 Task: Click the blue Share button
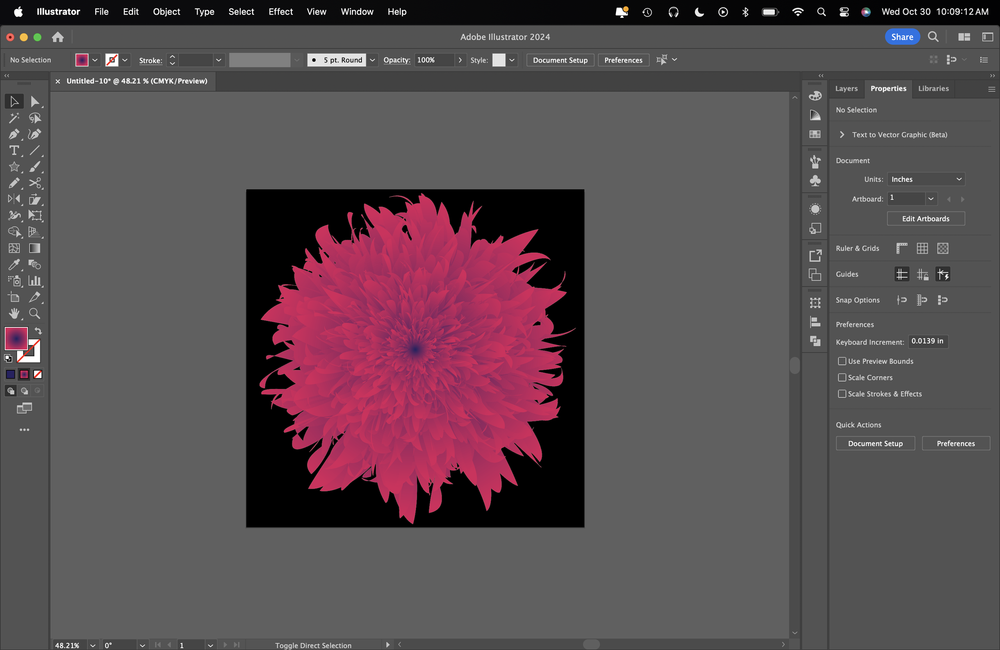(902, 37)
